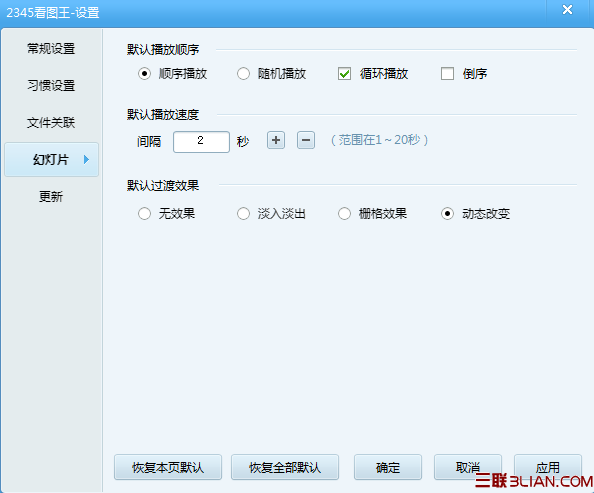Click the 恢复全部默认 button
The height and width of the screenshot is (493, 594).
285,467
